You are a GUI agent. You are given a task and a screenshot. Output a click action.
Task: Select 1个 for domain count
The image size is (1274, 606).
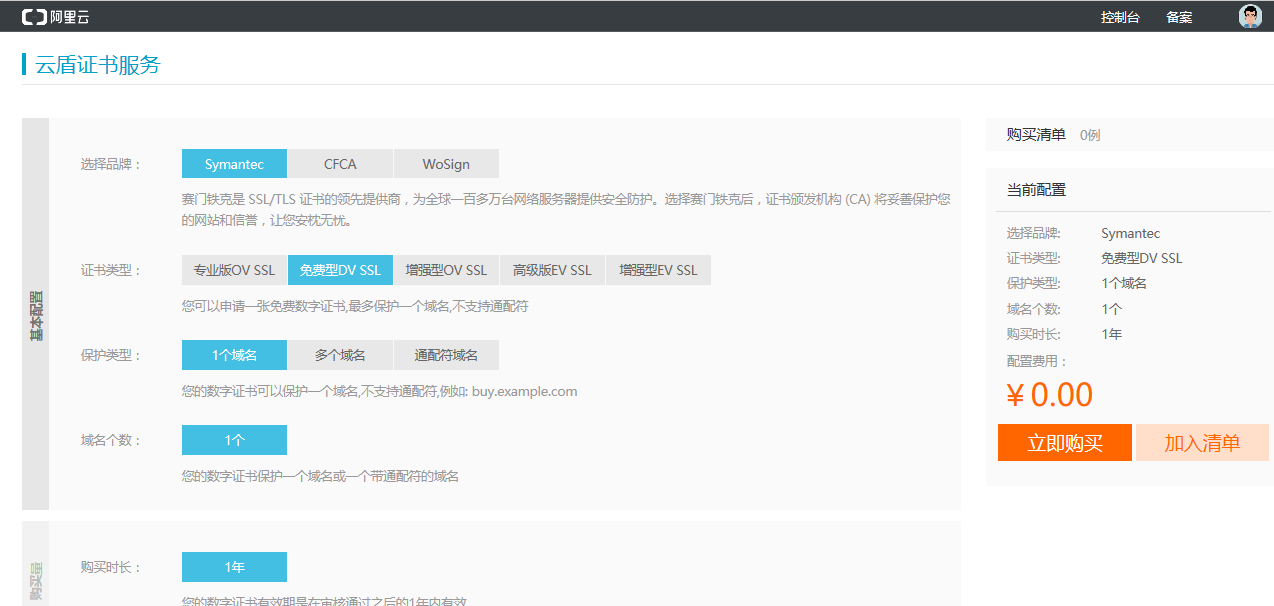pos(234,440)
